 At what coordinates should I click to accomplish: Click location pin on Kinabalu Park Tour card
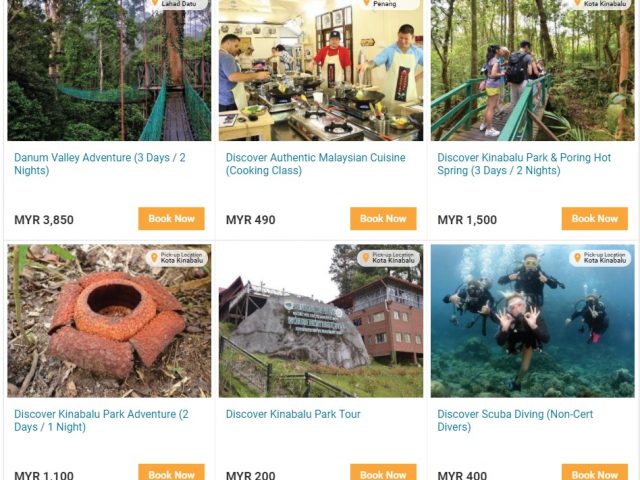pyautogui.click(x=366, y=258)
